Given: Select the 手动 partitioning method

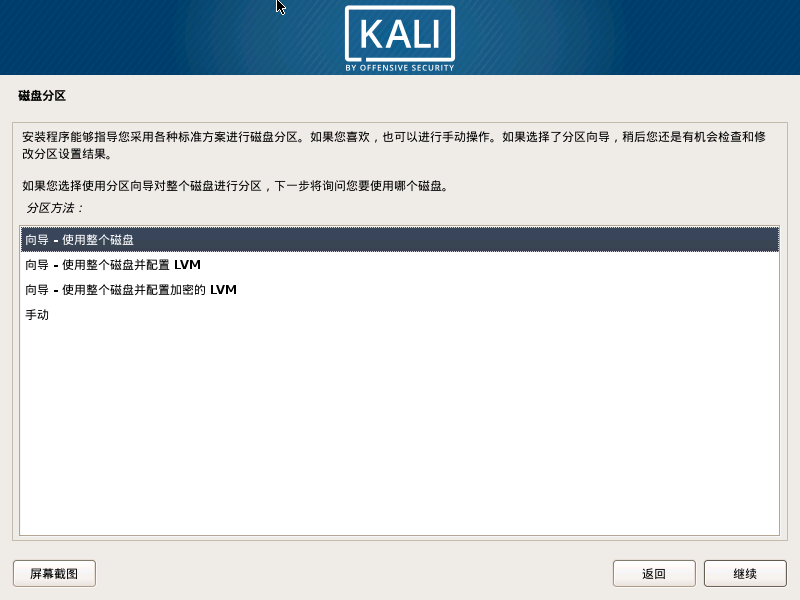Looking at the screenshot, I should (399, 315).
